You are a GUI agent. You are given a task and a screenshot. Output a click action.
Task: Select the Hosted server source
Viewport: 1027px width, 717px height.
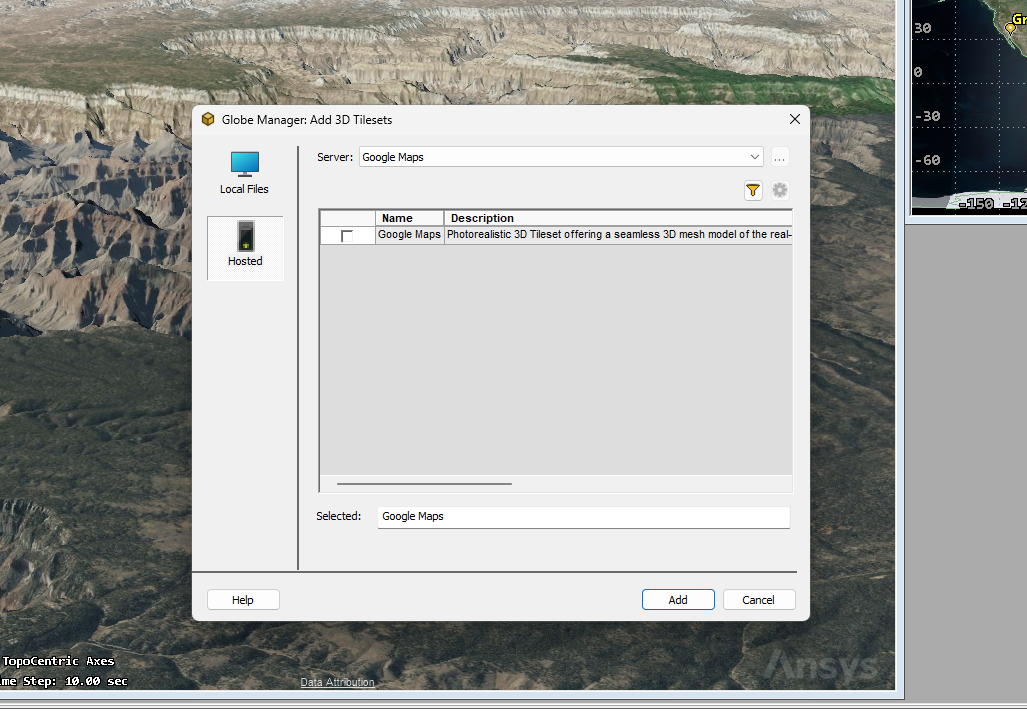245,248
